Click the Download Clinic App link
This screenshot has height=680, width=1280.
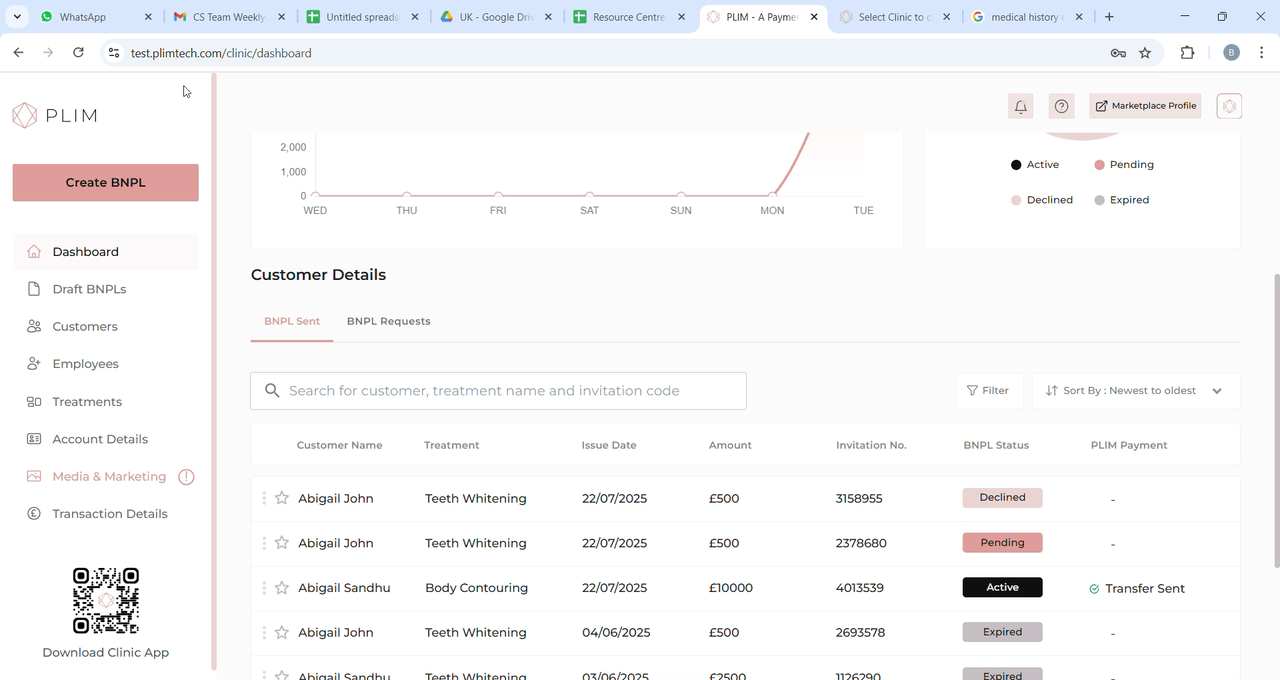106,653
